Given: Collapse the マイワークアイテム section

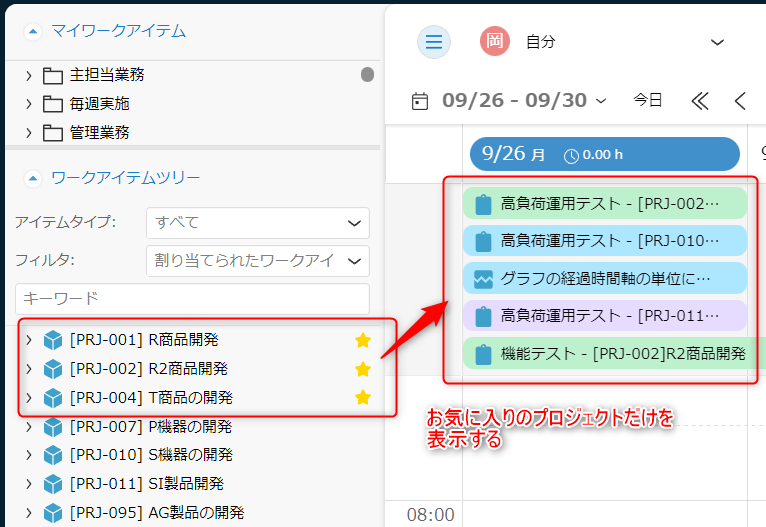Looking at the screenshot, I should [33, 32].
